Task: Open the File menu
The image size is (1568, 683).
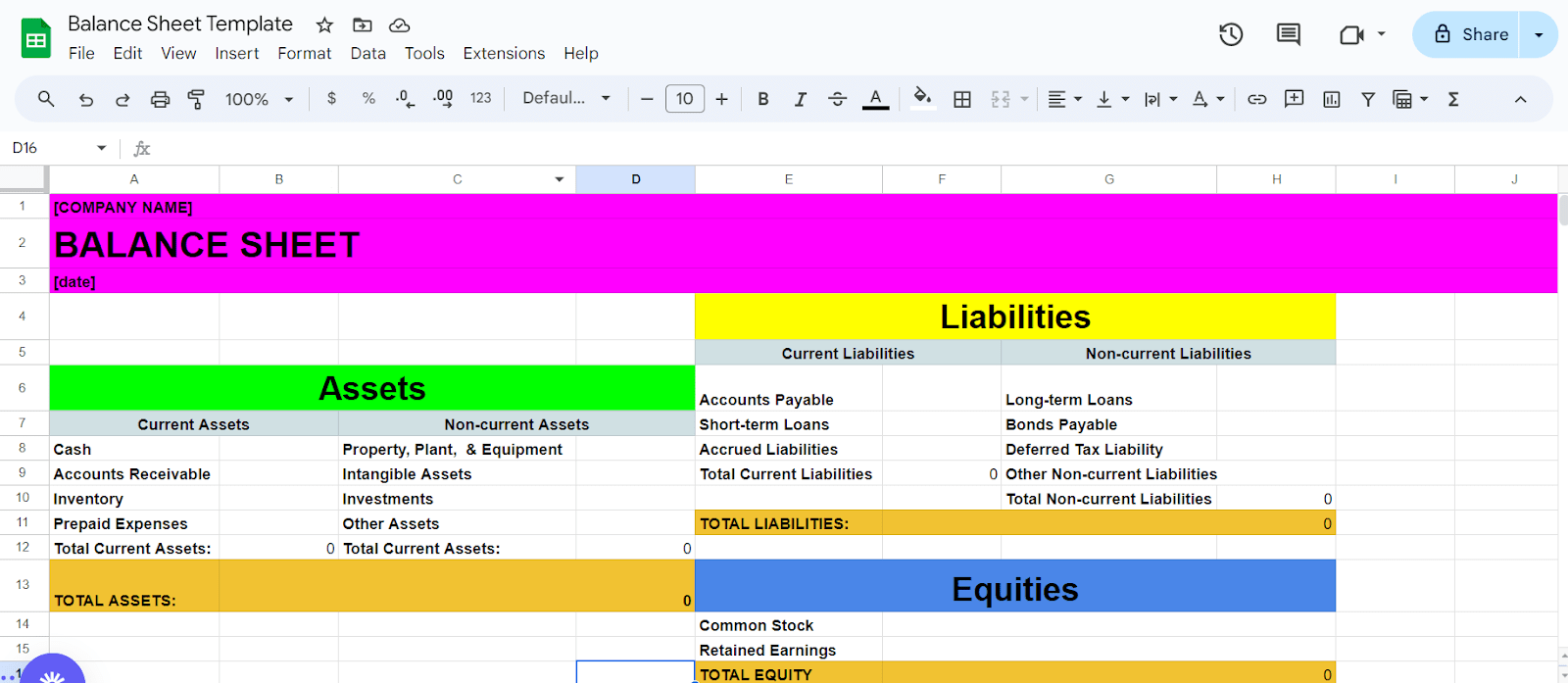Action: coord(81,53)
